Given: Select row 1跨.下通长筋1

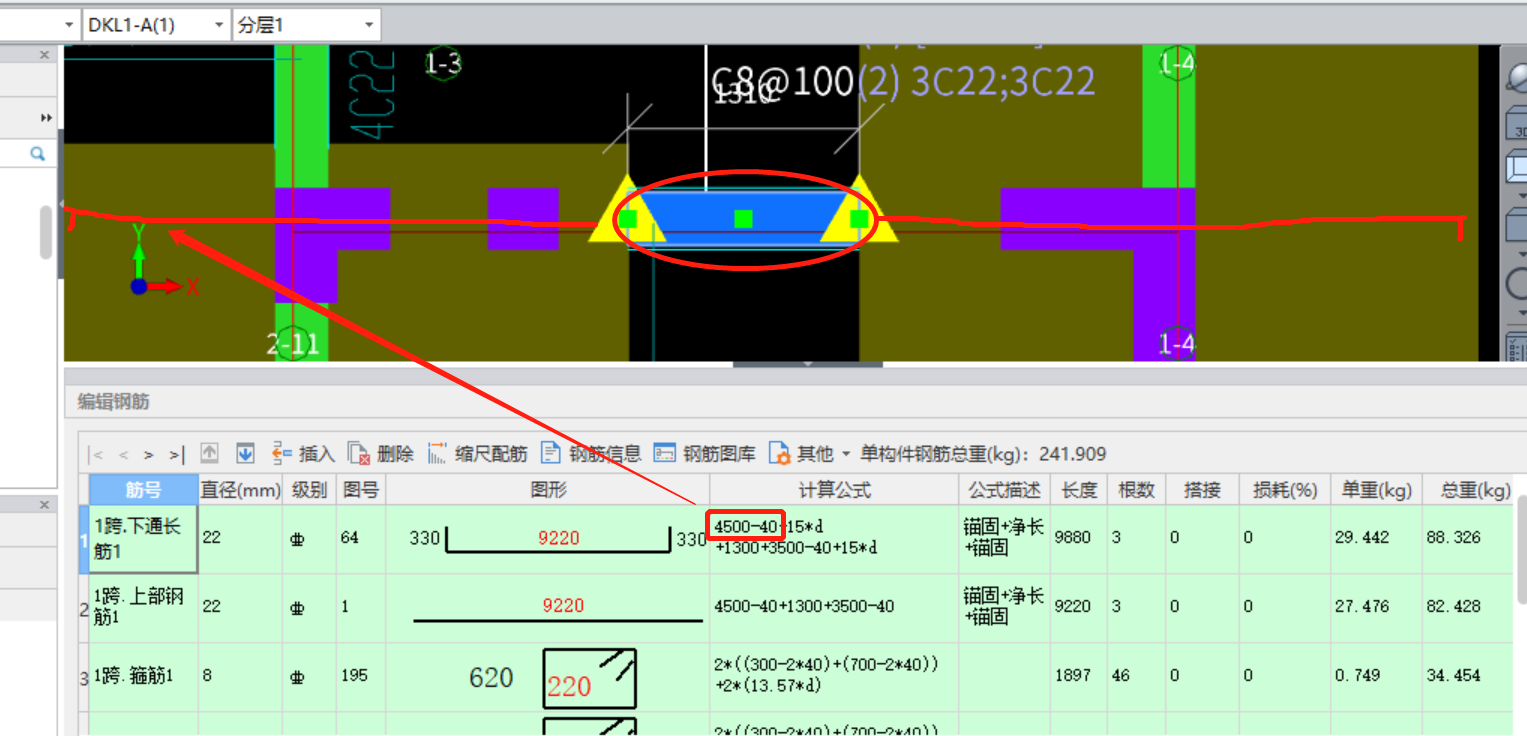Looking at the screenshot, I should pos(144,538).
